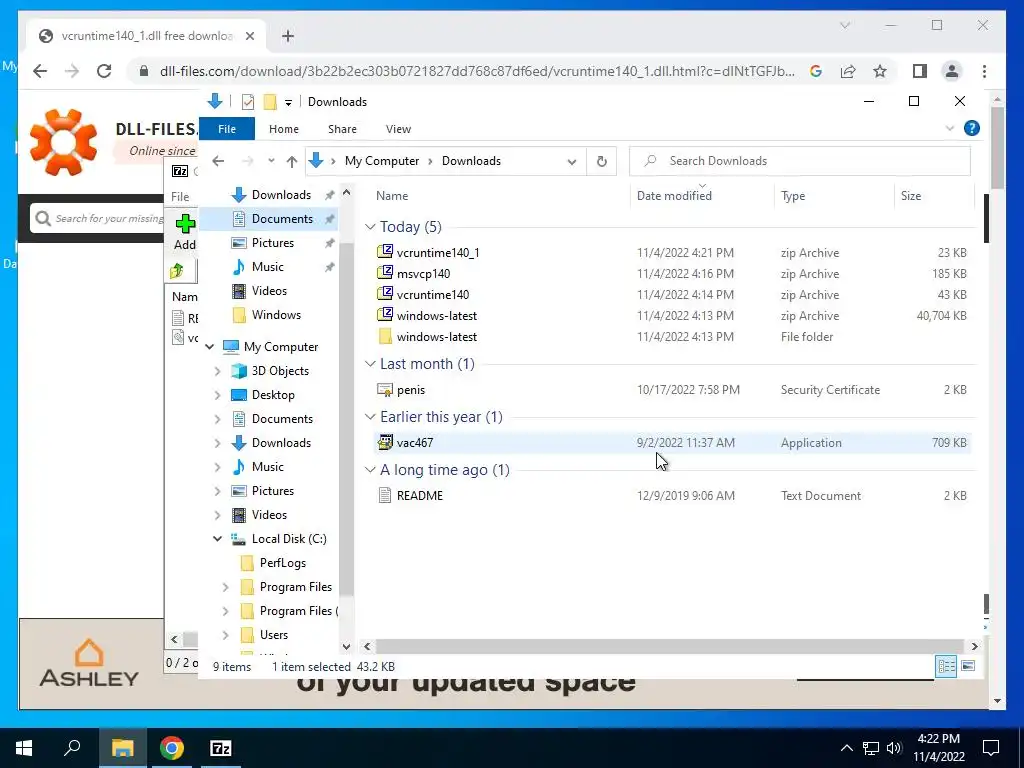Expand the 3D Objects tree node
1024x768 pixels.
coord(217,371)
